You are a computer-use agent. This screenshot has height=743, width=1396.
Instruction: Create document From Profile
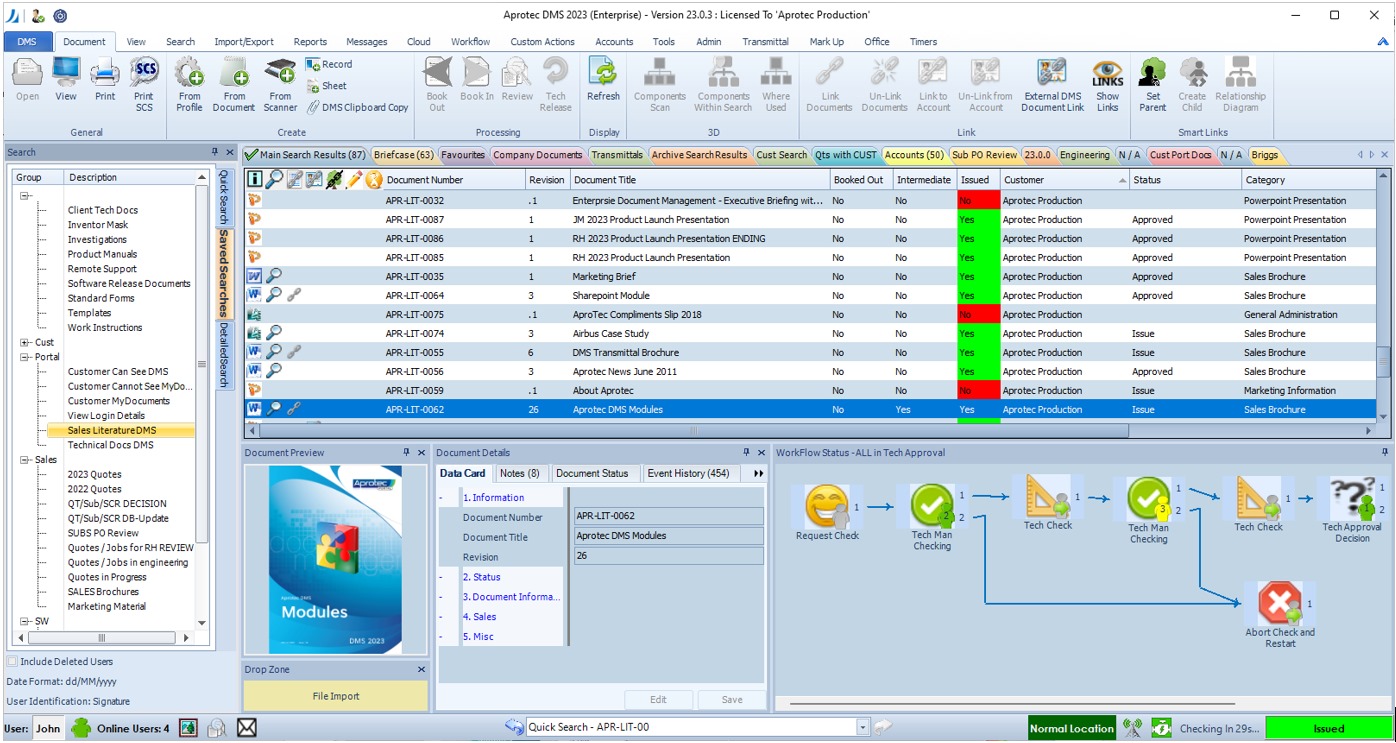point(189,84)
